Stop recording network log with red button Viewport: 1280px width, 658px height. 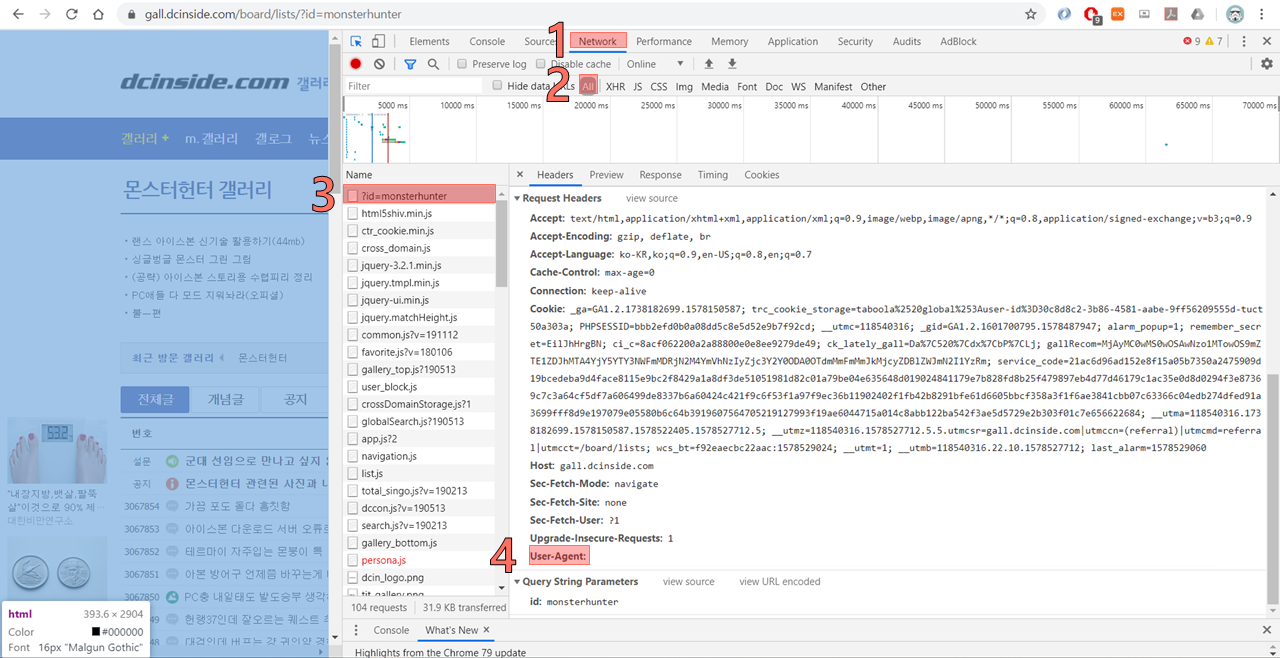[x=356, y=64]
